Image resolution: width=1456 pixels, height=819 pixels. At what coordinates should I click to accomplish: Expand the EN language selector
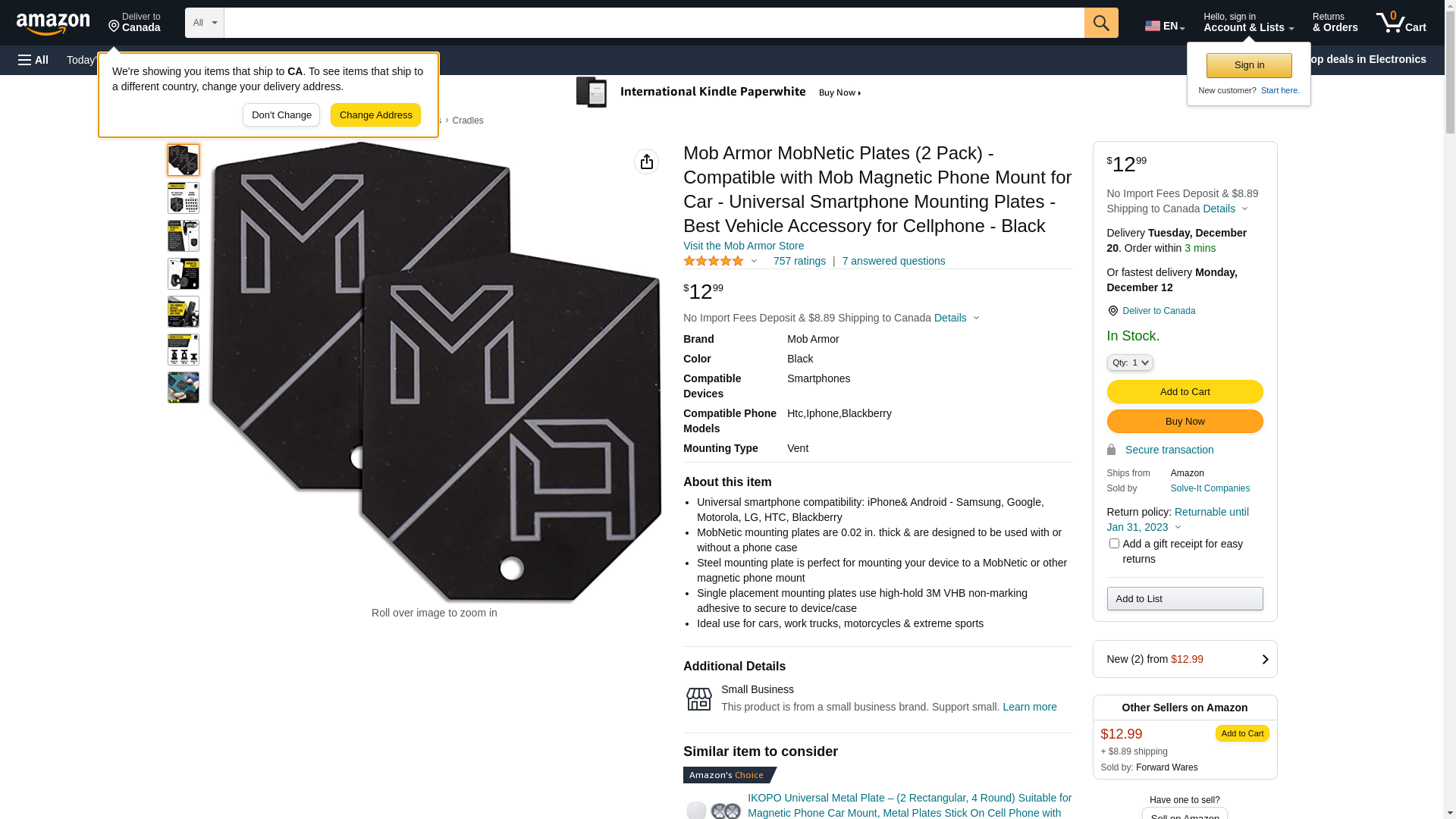(x=1164, y=26)
